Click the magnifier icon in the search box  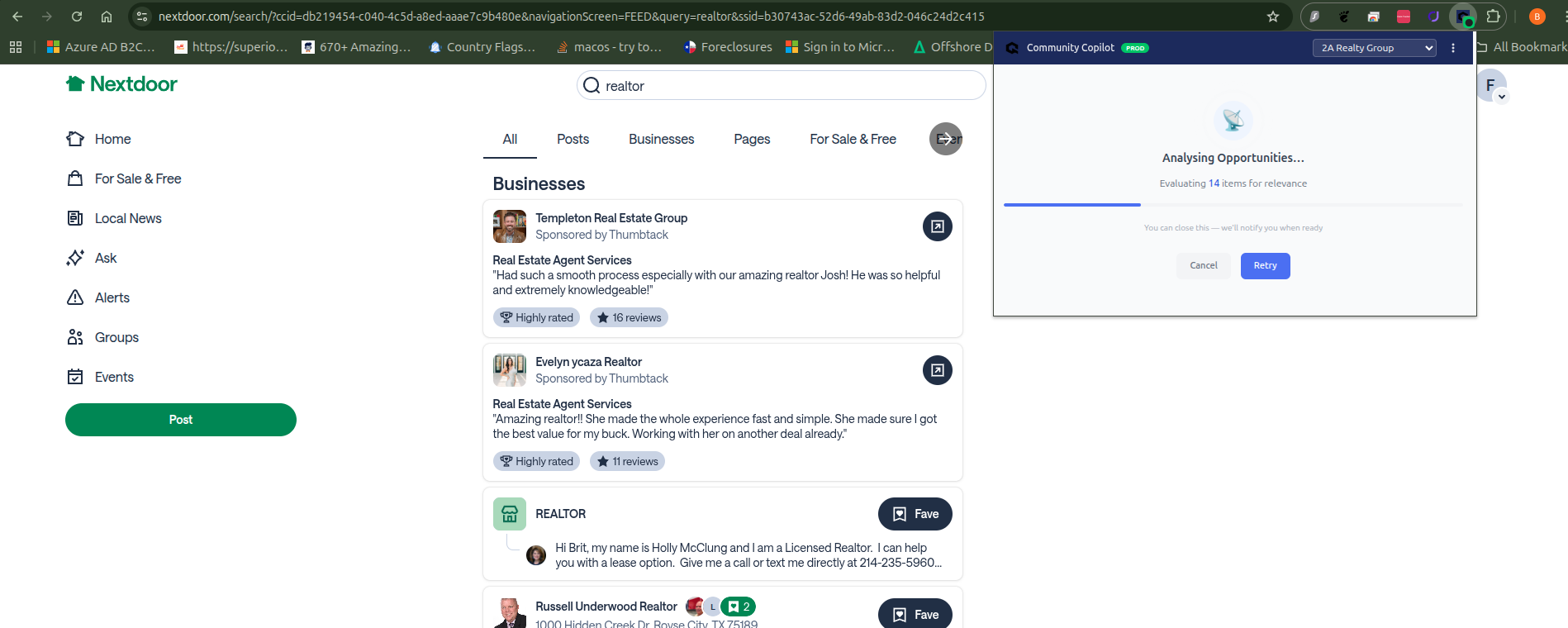pyautogui.click(x=592, y=85)
